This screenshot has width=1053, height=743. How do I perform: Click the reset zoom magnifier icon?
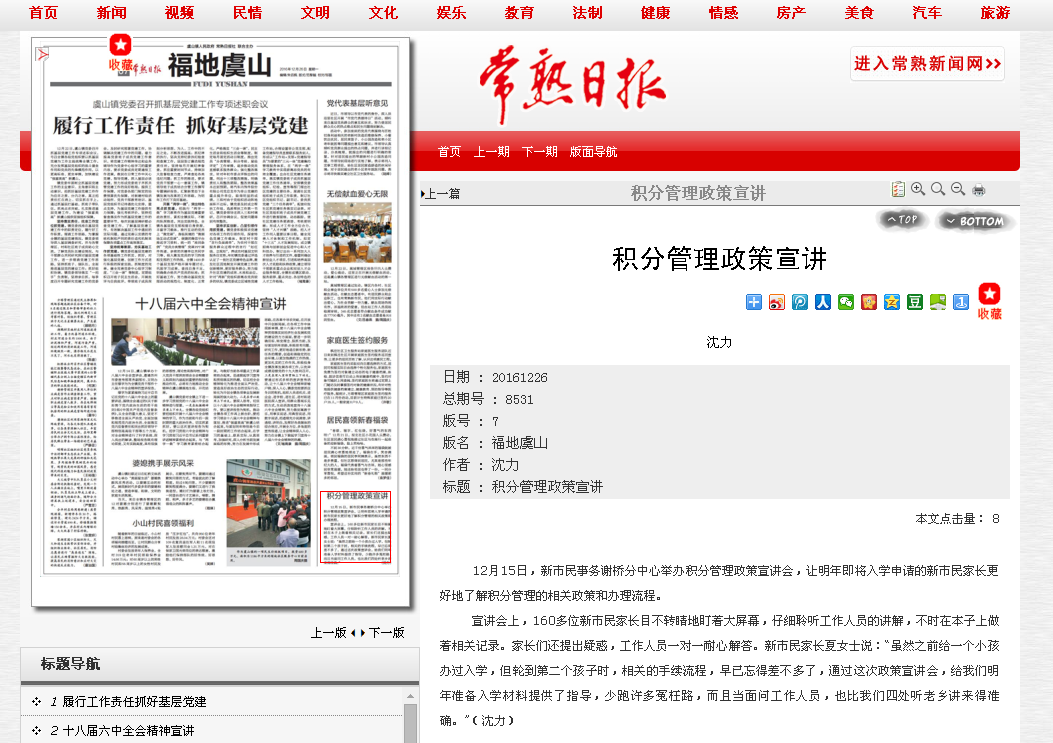click(x=938, y=189)
